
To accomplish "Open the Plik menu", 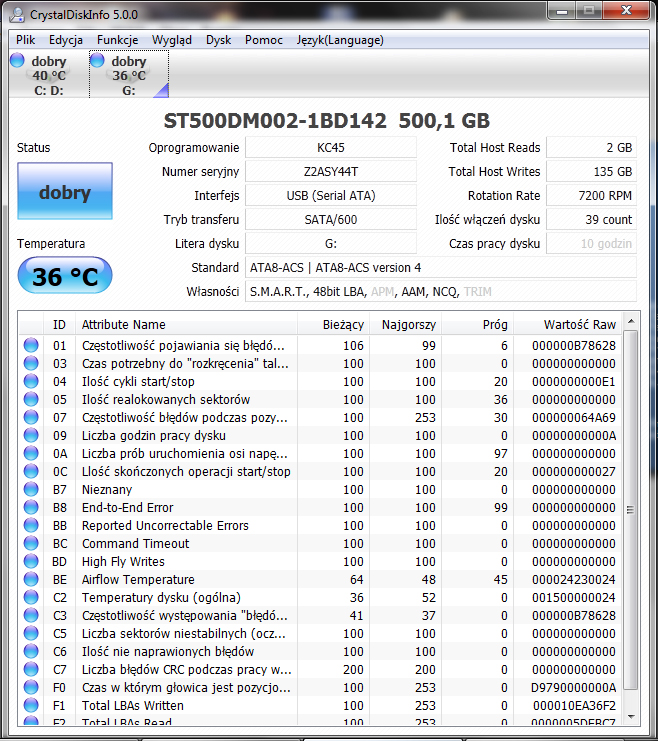I will [26, 40].
